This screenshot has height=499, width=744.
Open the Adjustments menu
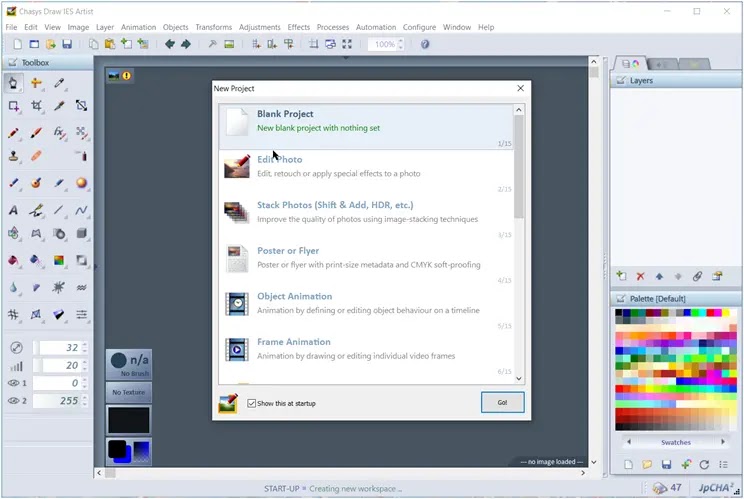click(x=260, y=27)
